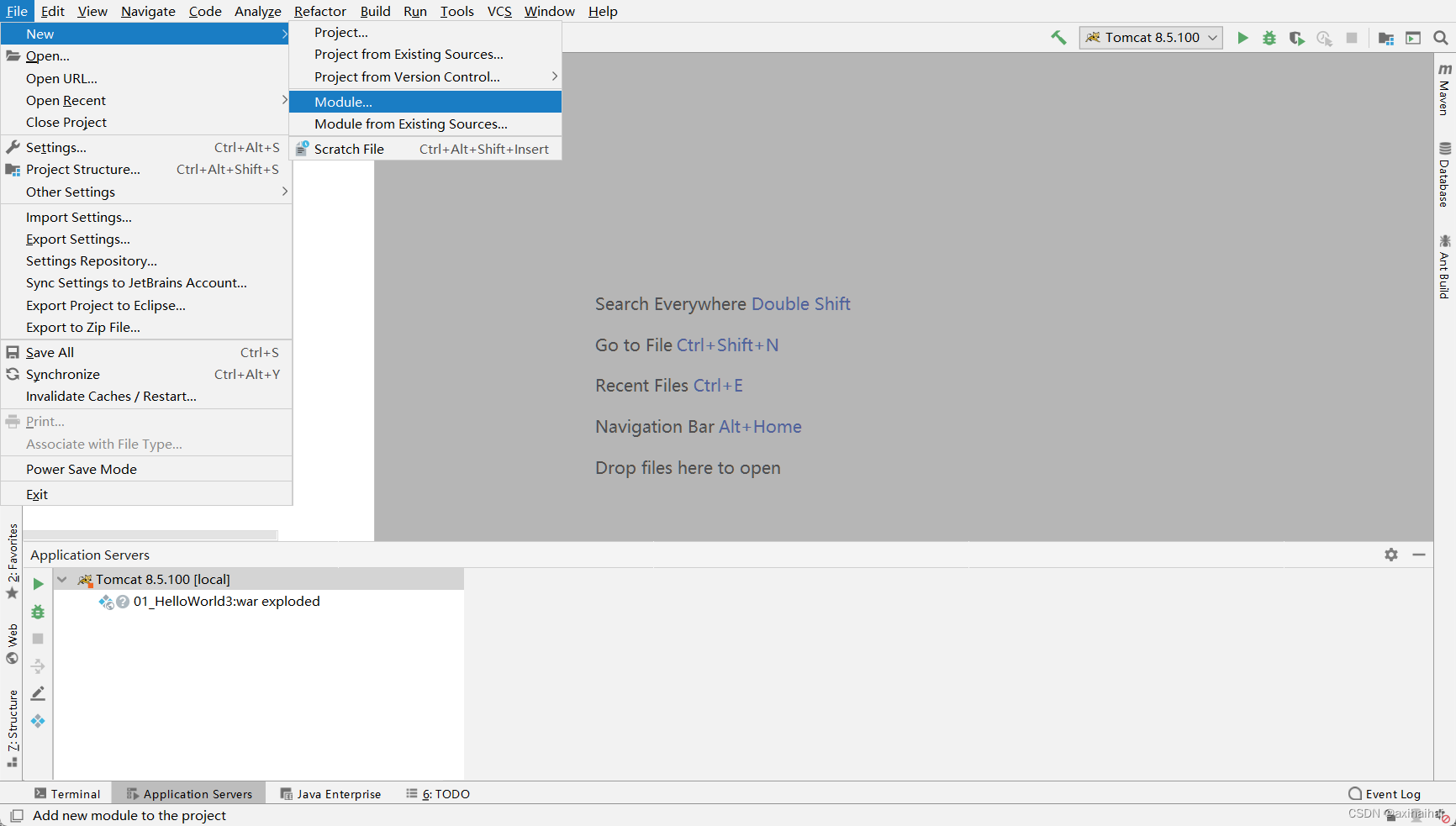Debug the server in Application Servers panel

coord(38,612)
